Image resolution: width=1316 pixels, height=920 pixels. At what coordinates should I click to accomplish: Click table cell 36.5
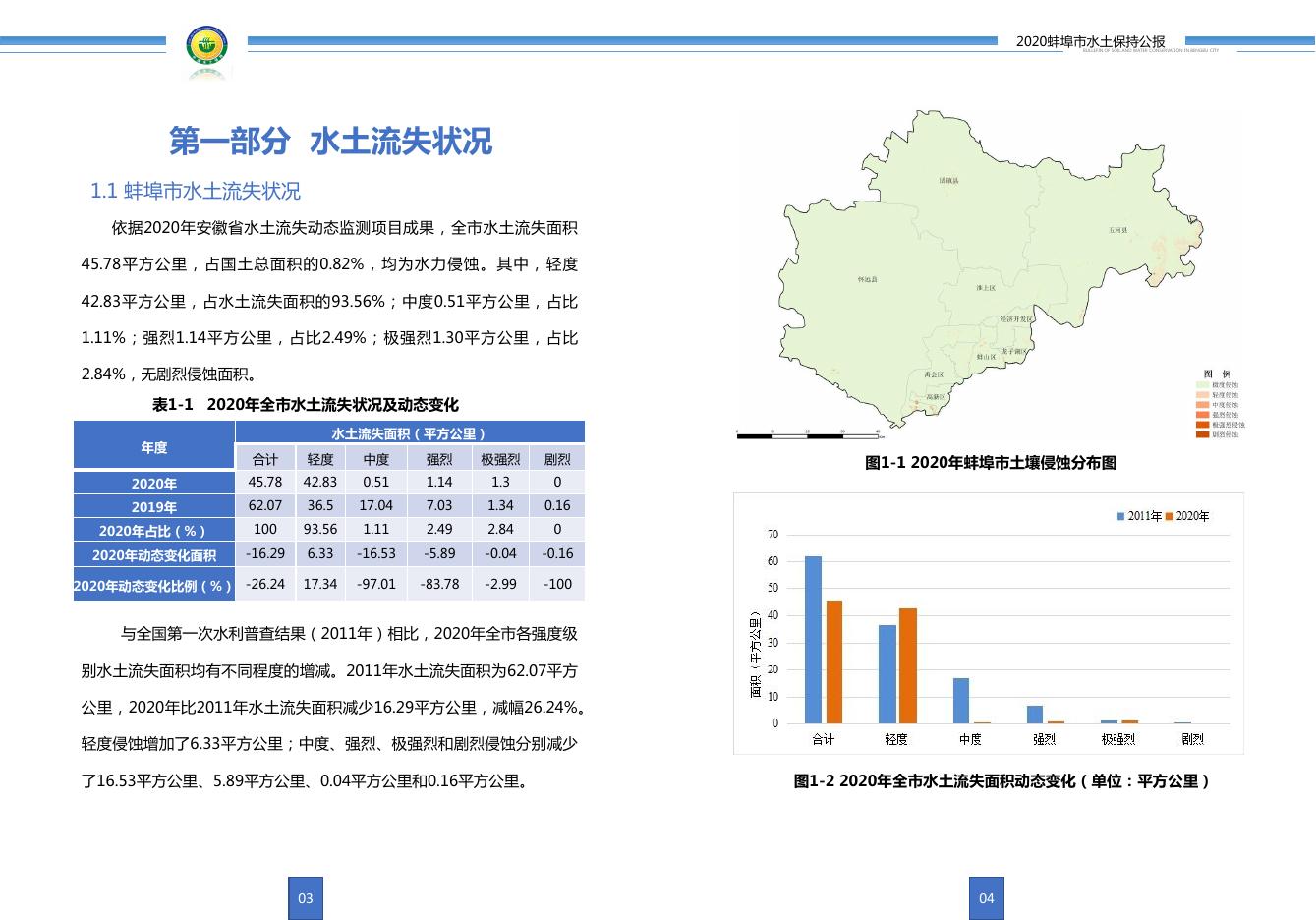[x=320, y=505]
